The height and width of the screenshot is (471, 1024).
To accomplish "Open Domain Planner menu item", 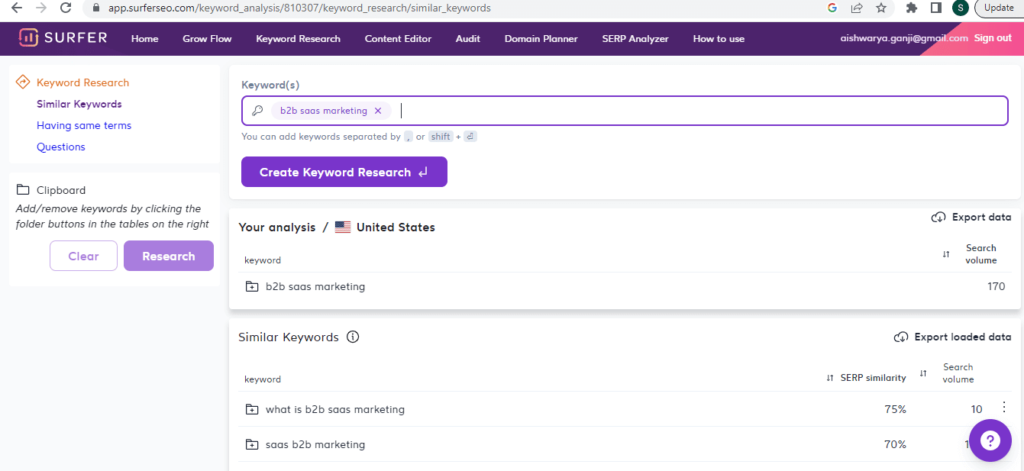I will point(541,39).
